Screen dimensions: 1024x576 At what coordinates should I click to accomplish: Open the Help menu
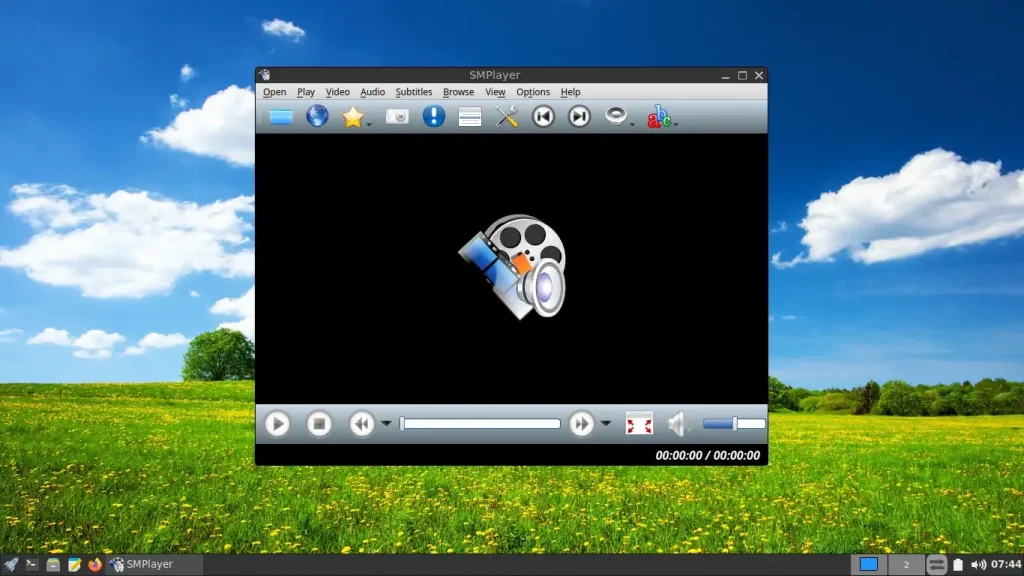570,92
